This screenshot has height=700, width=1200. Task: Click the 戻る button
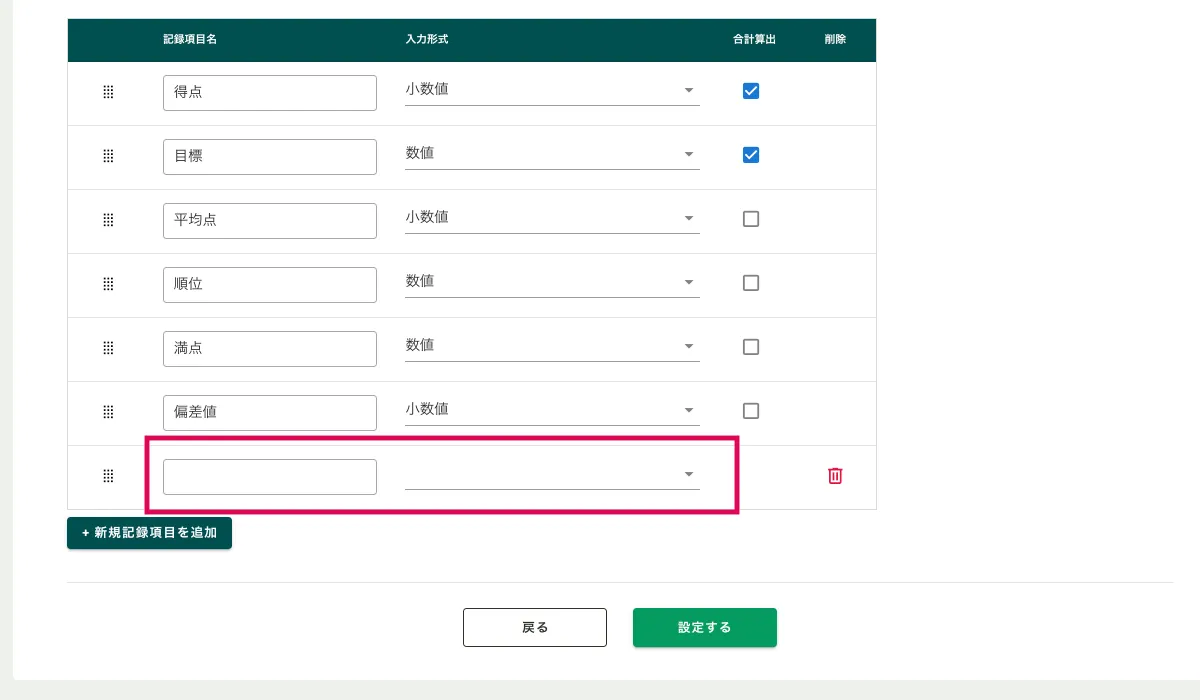click(x=535, y=628)
